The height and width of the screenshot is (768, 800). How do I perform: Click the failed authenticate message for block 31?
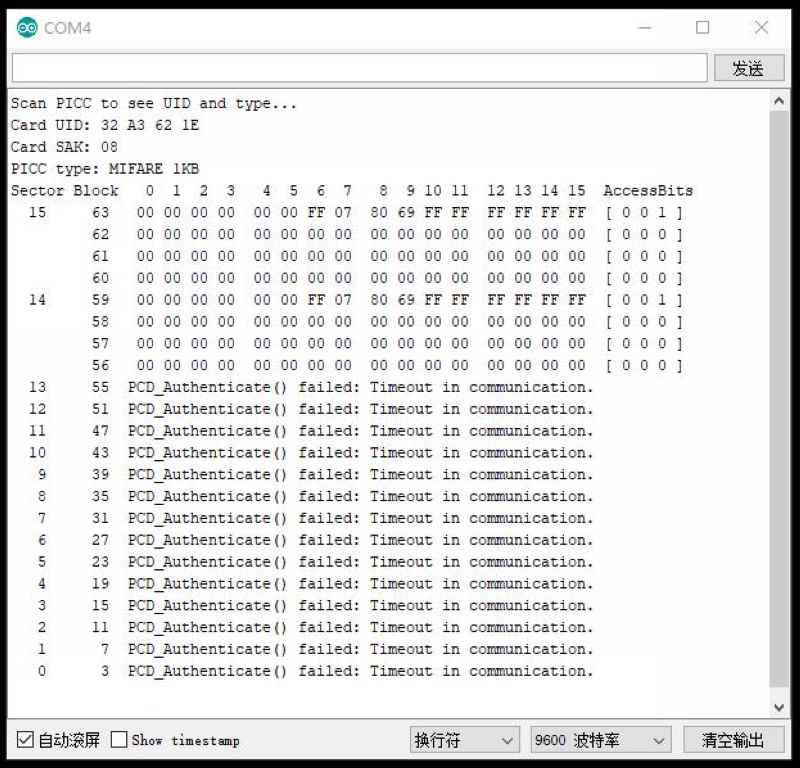pyautogui.click(x=361, y=518)
